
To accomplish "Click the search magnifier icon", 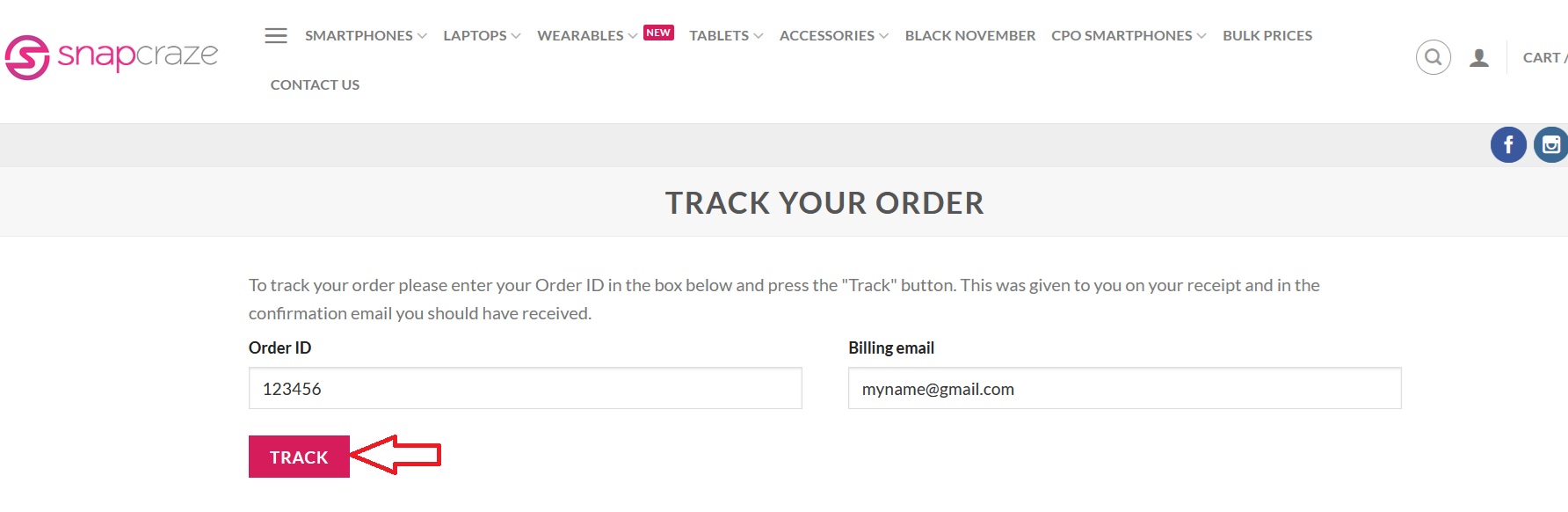I will click(x=1433, y=58).
